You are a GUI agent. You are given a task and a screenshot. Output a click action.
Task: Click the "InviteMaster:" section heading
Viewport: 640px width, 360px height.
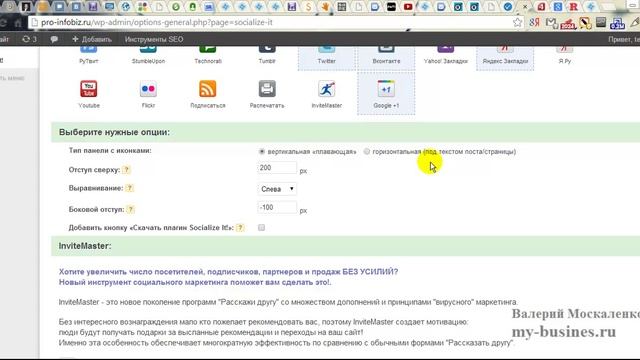(85, 246)
